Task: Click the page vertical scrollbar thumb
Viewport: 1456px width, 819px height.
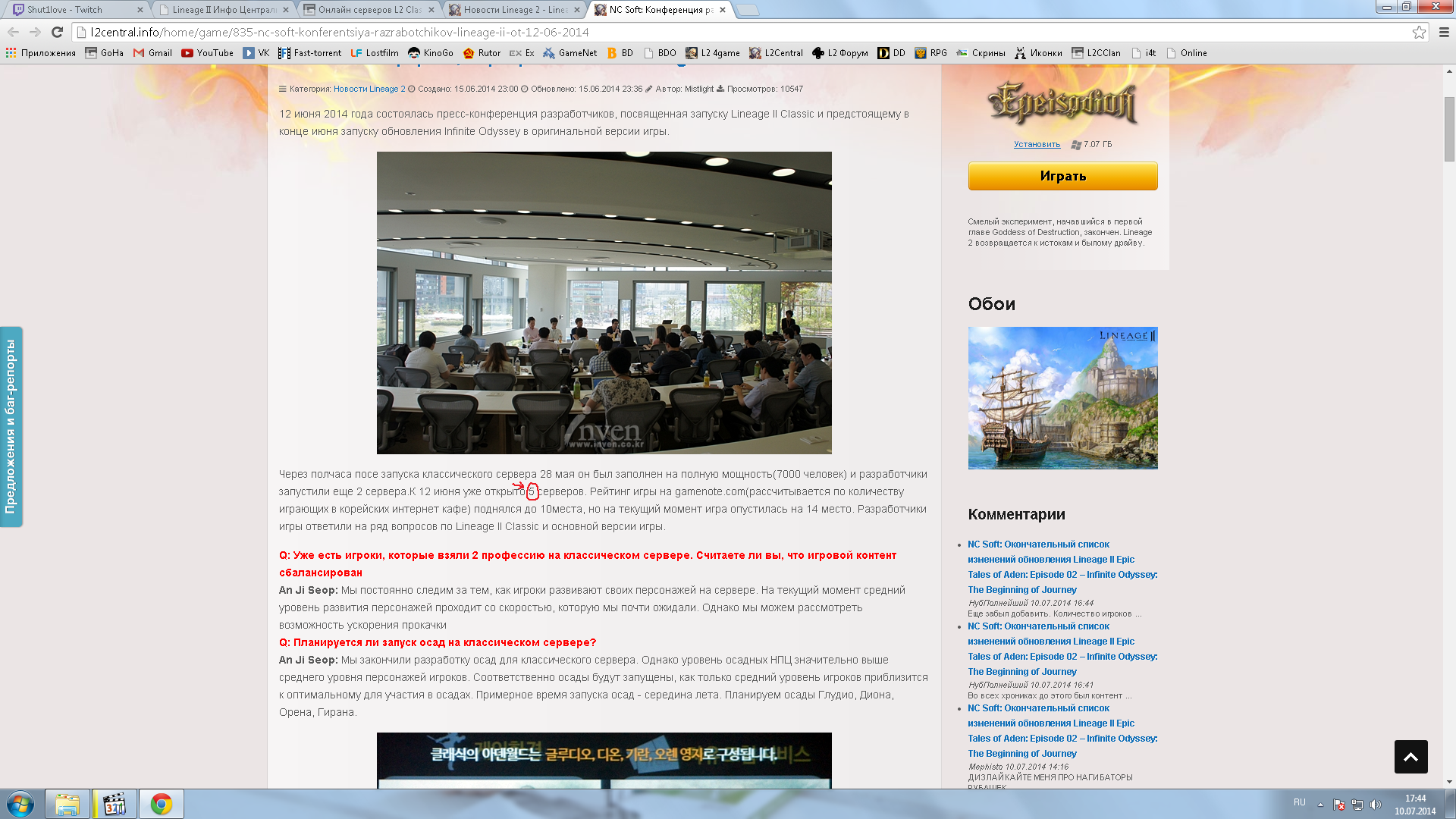Action: pyautogui.click(x=1449, y=129)
